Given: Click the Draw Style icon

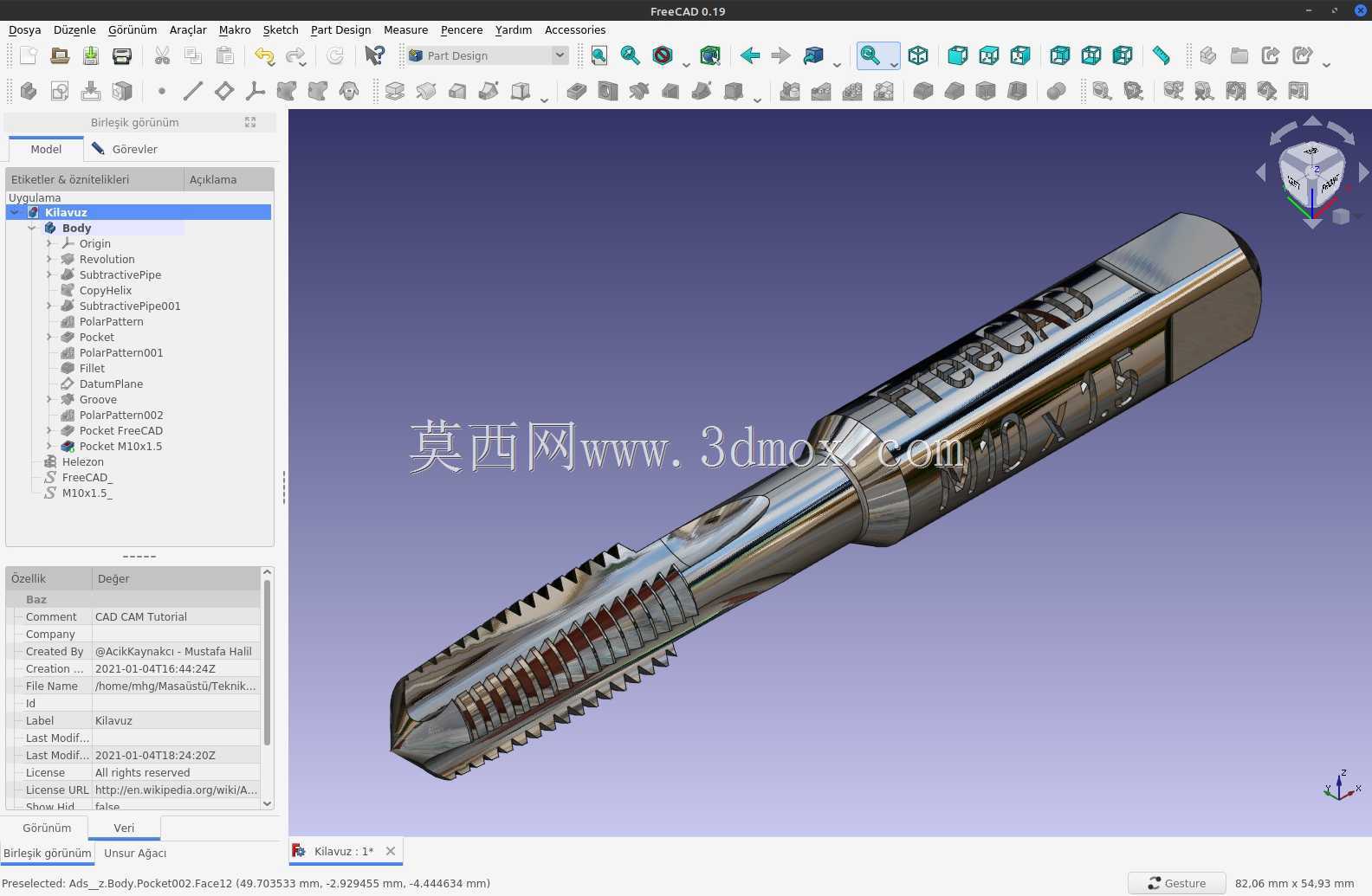Looking at the screenshot, I should (663, 55).
